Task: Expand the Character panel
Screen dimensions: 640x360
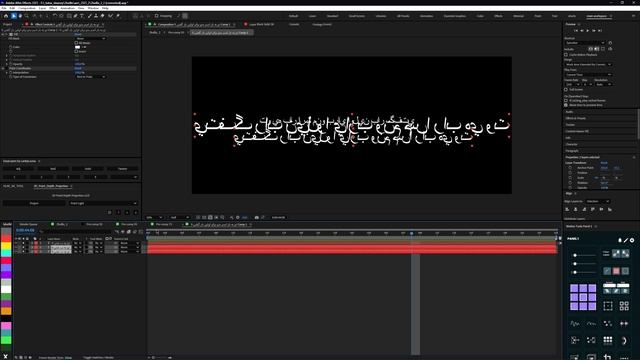Action: pyautogui.click(x=571, y=144)
